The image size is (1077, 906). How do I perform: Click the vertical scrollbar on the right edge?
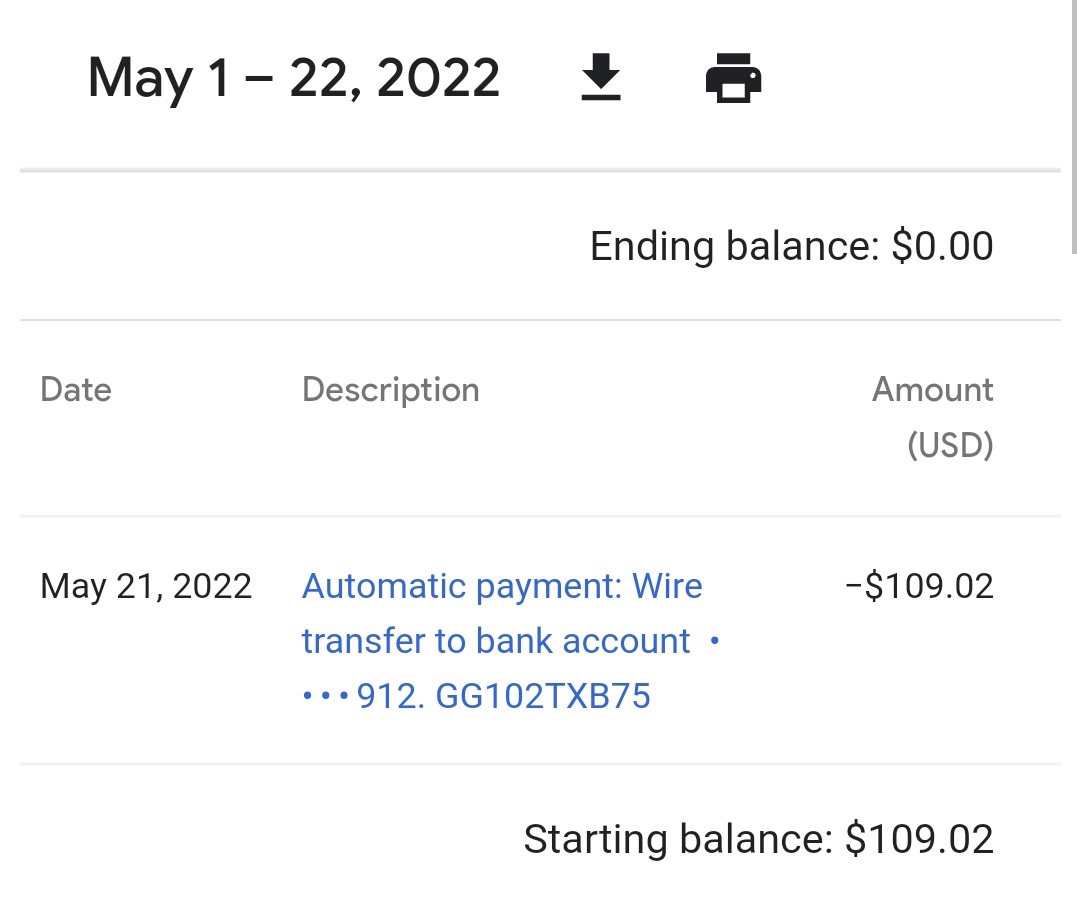tap(1074, 127)
